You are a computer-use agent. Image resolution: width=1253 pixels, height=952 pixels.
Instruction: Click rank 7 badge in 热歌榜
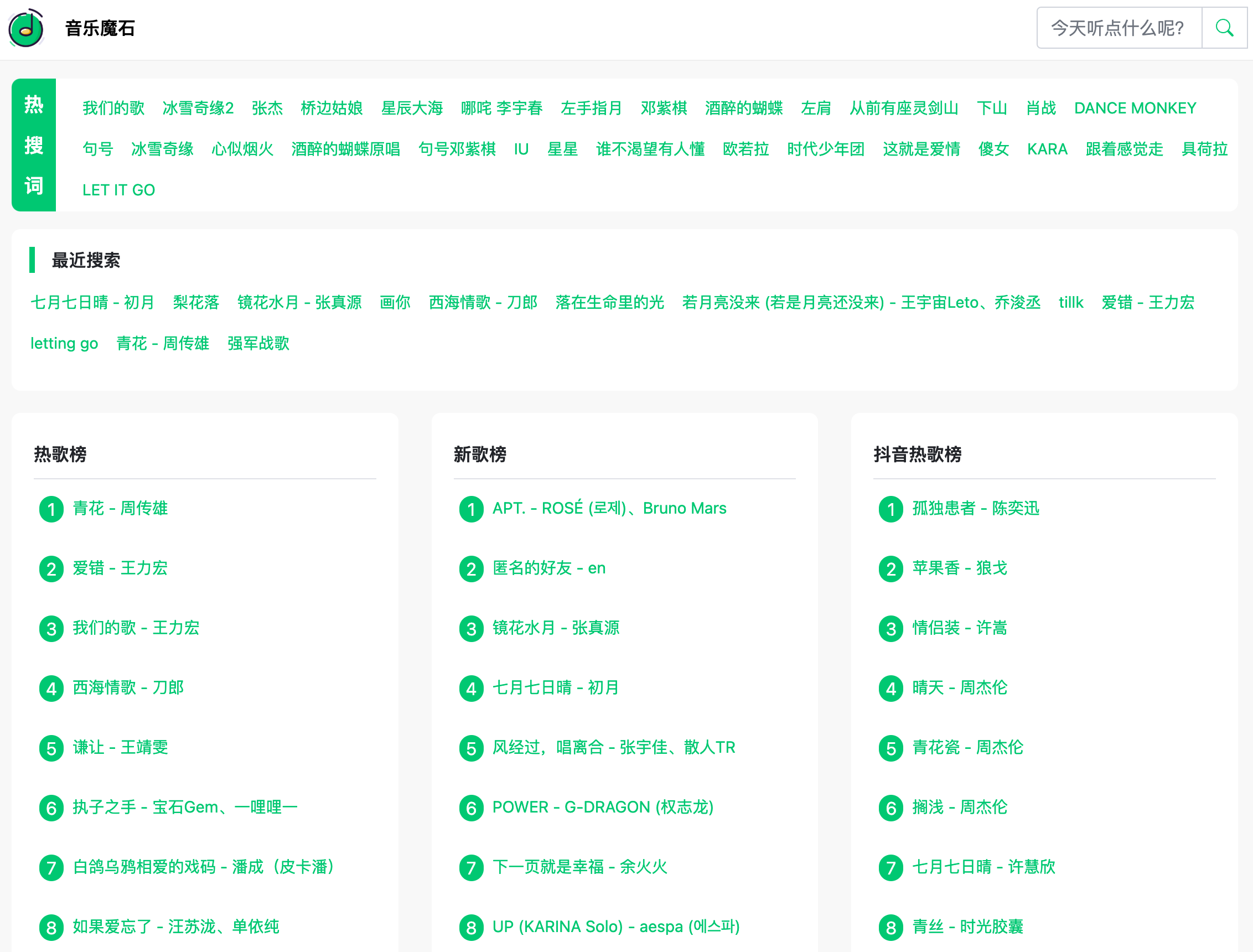click(51, 867)
